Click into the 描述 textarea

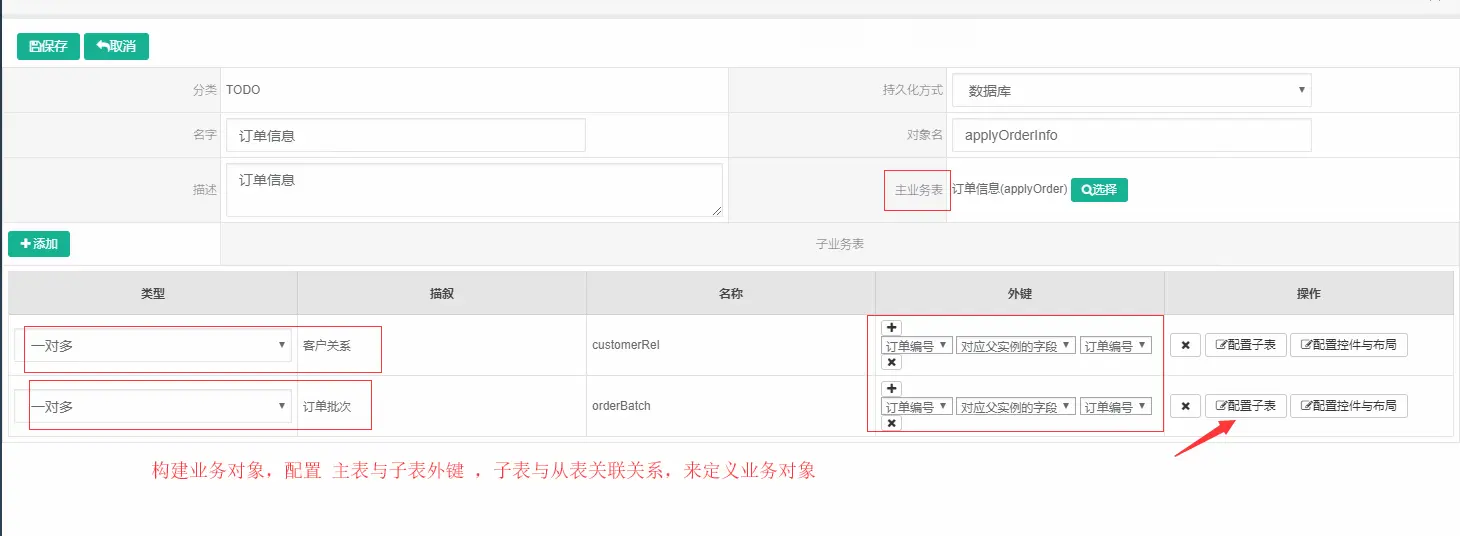click(474, 189)
